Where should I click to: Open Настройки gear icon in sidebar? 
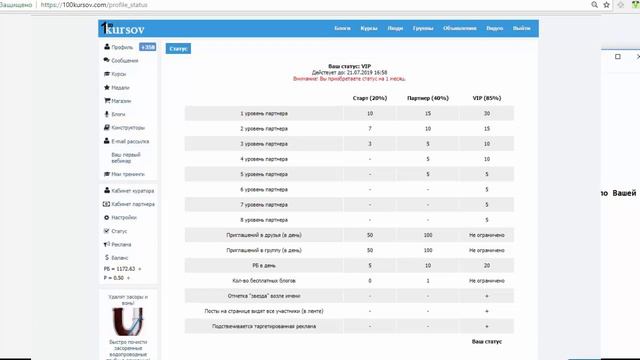pos(107,218)
